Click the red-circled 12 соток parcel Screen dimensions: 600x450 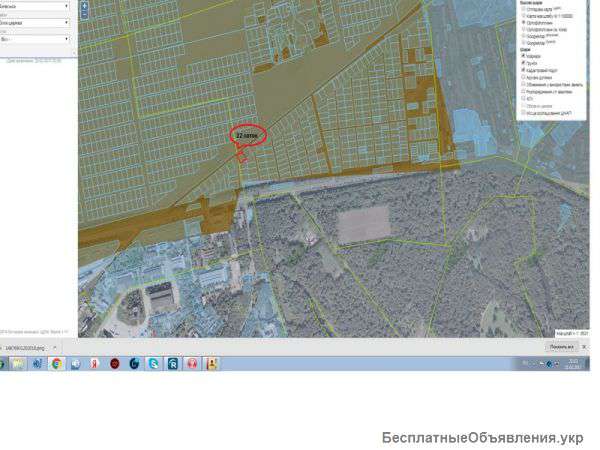tap(248, 134)
